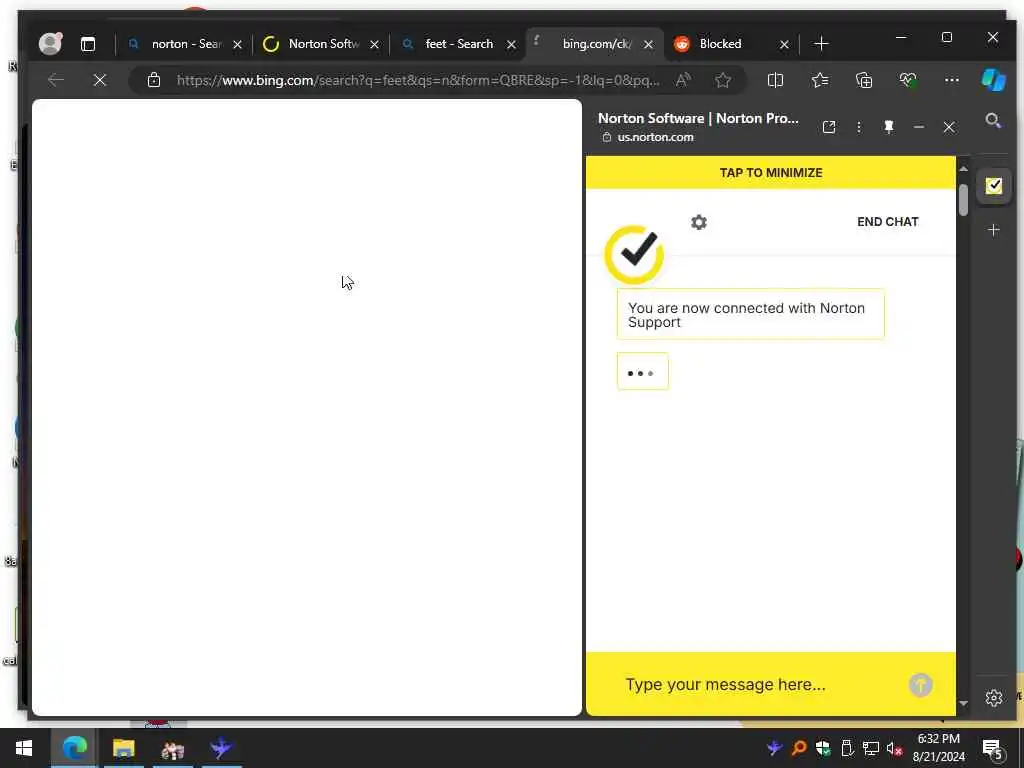Toggle split screen view
Image resolution: width=1024 pixels, height=768 pixels.
[775, 80]
